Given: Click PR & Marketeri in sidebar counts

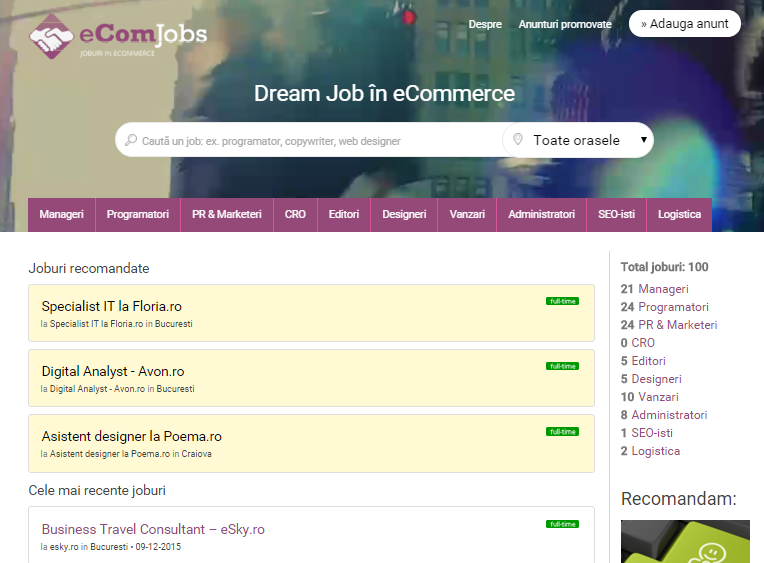Looking at the screenshot, I should click(677, 325).
